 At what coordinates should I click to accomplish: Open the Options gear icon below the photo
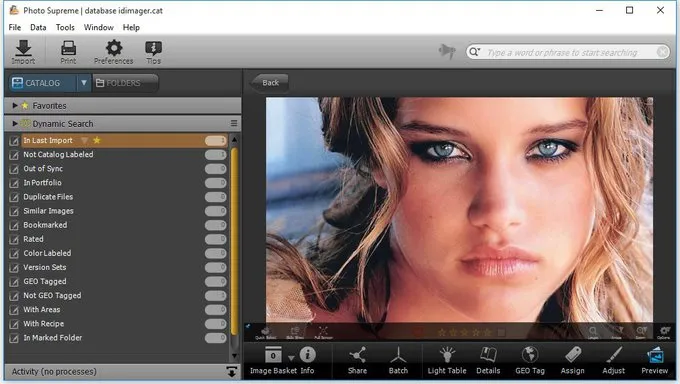(x=664, y=331)
